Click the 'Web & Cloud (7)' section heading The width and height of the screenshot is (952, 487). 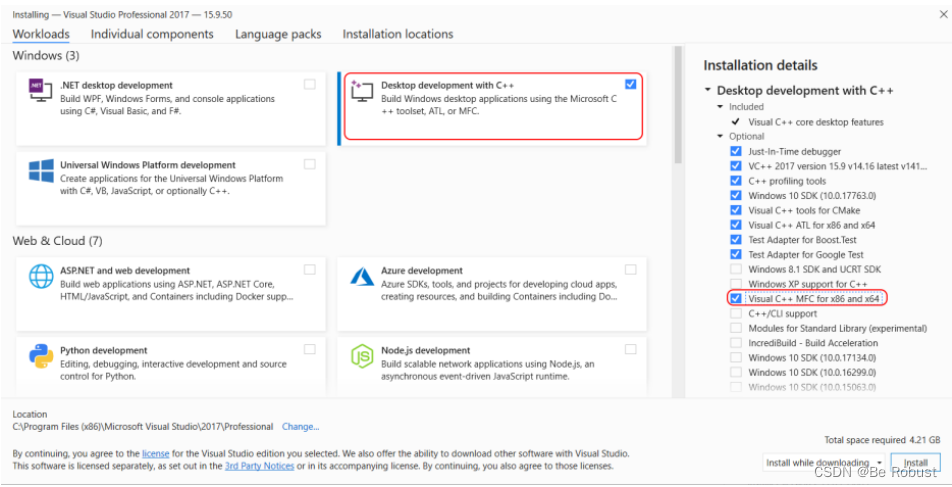57,241
